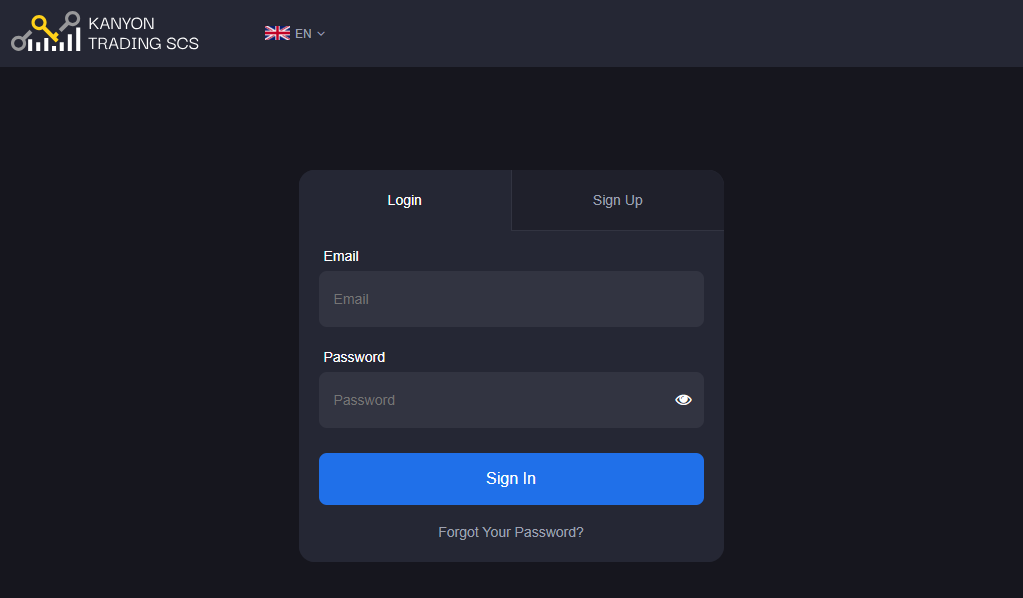Open the Forgot Your Password link
This screenshot has width=1023, height=598.
(x=511, y=532)
